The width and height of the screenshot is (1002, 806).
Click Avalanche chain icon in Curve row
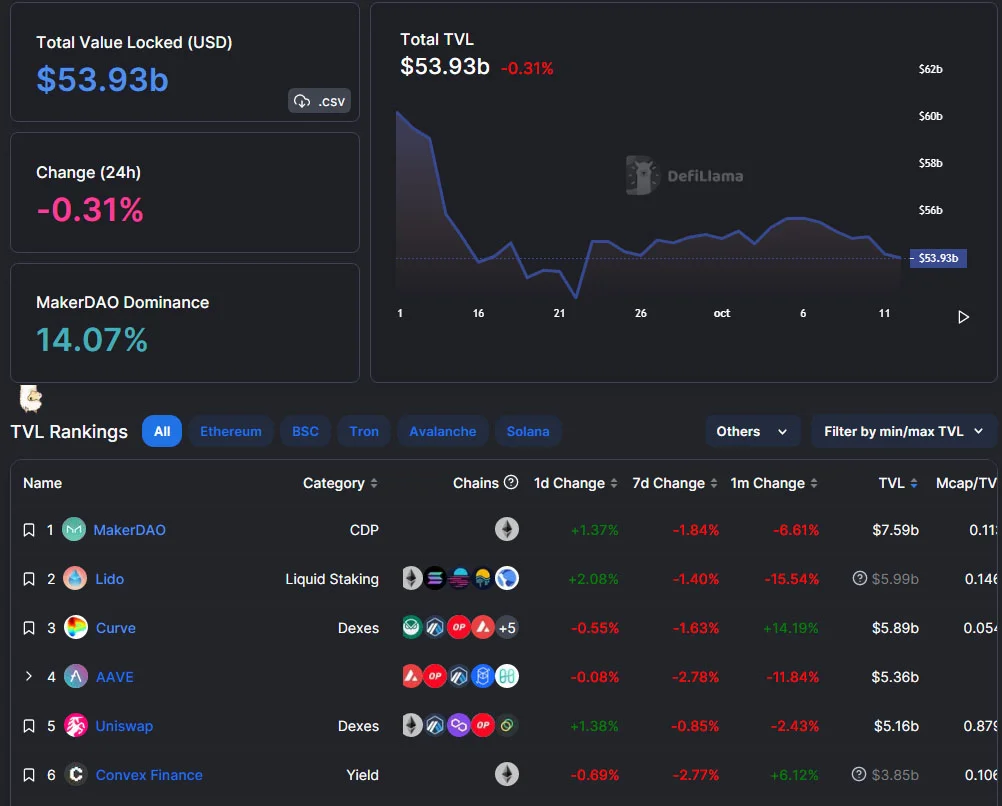(x=482, y=627)
